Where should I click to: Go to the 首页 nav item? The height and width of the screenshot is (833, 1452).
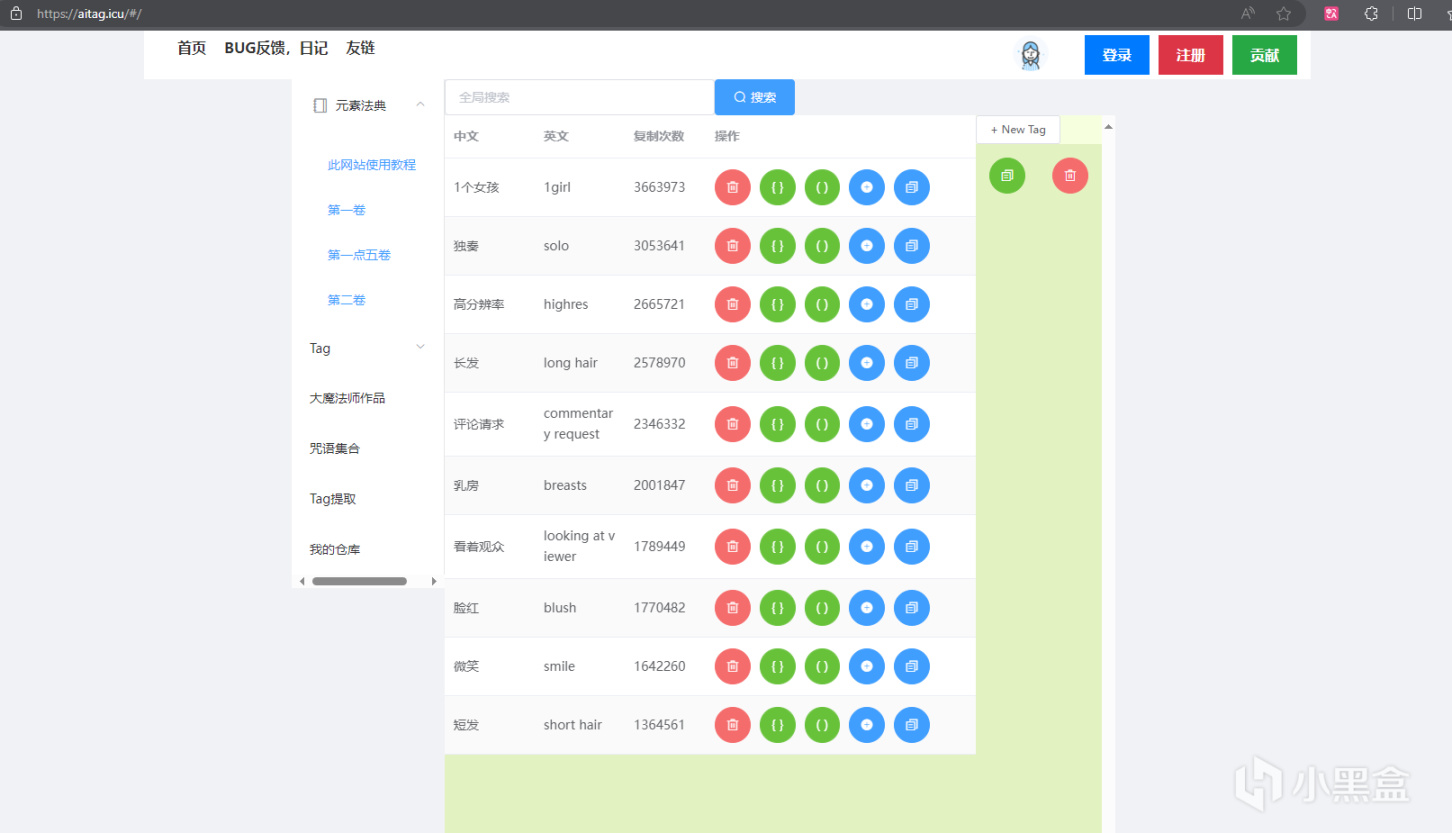click(x=192, y=48)
